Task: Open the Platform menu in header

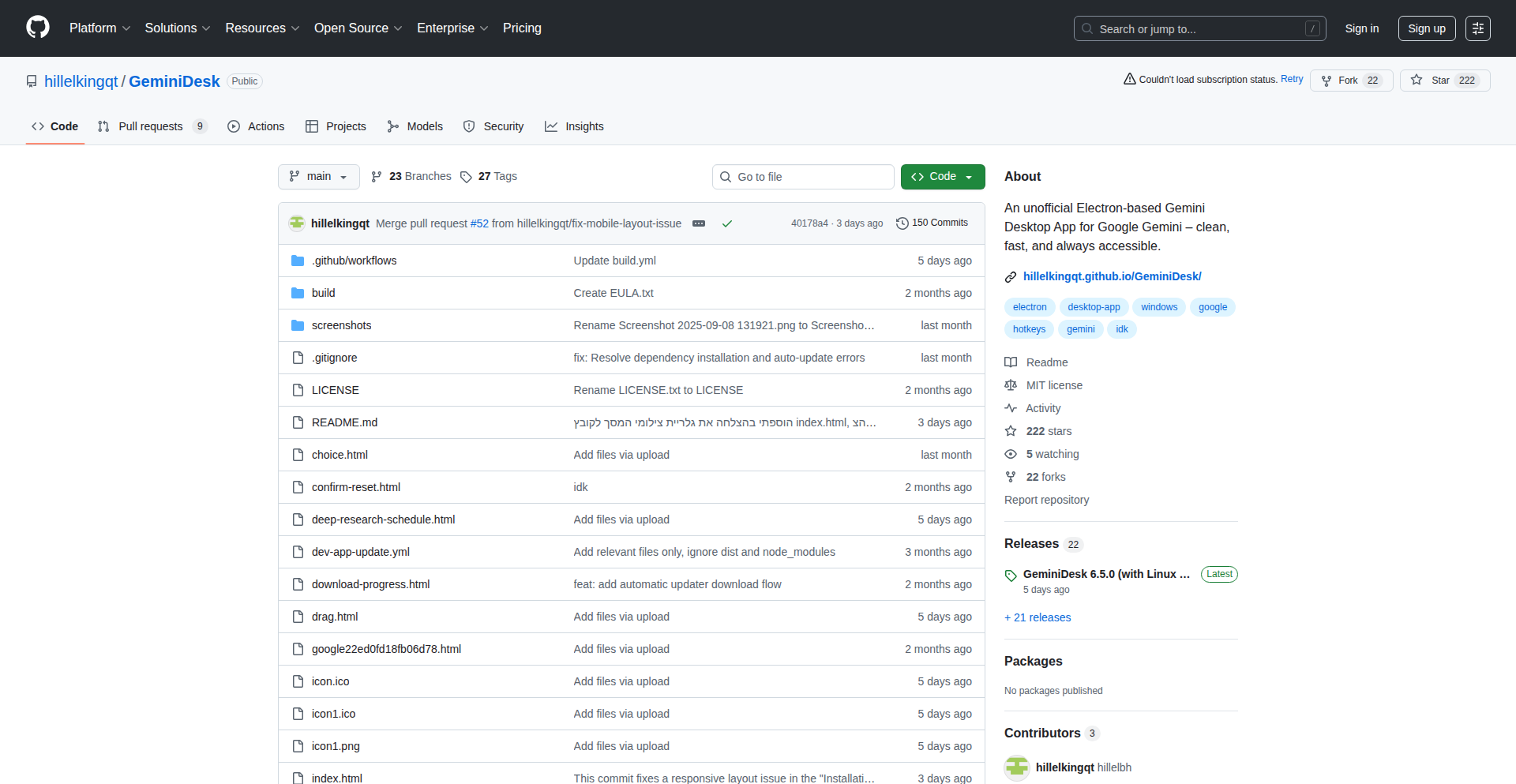Action: pos(99,28)
